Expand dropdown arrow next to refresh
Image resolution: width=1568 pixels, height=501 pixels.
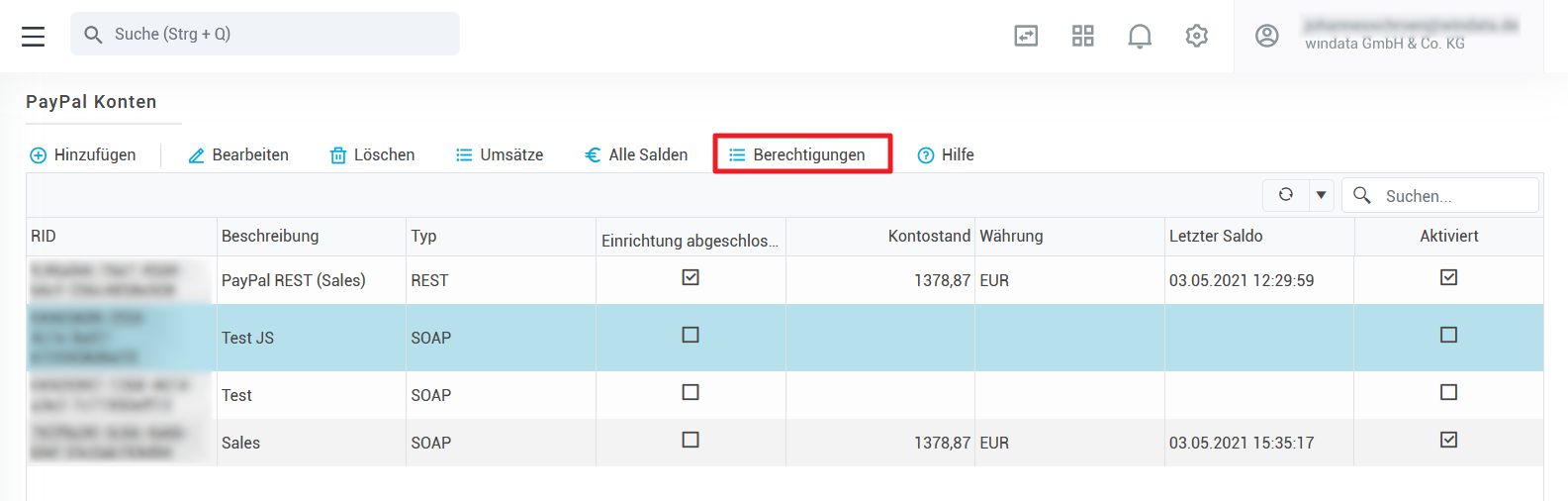[x=1321, y=195]
